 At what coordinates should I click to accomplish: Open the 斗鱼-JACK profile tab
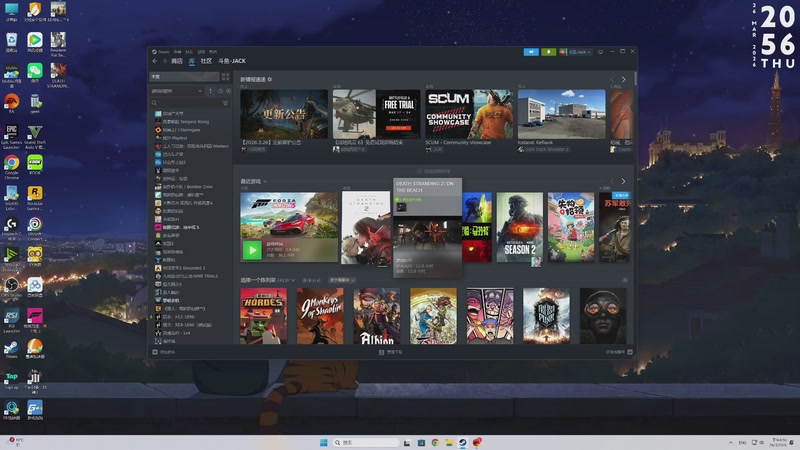(232, 61)
